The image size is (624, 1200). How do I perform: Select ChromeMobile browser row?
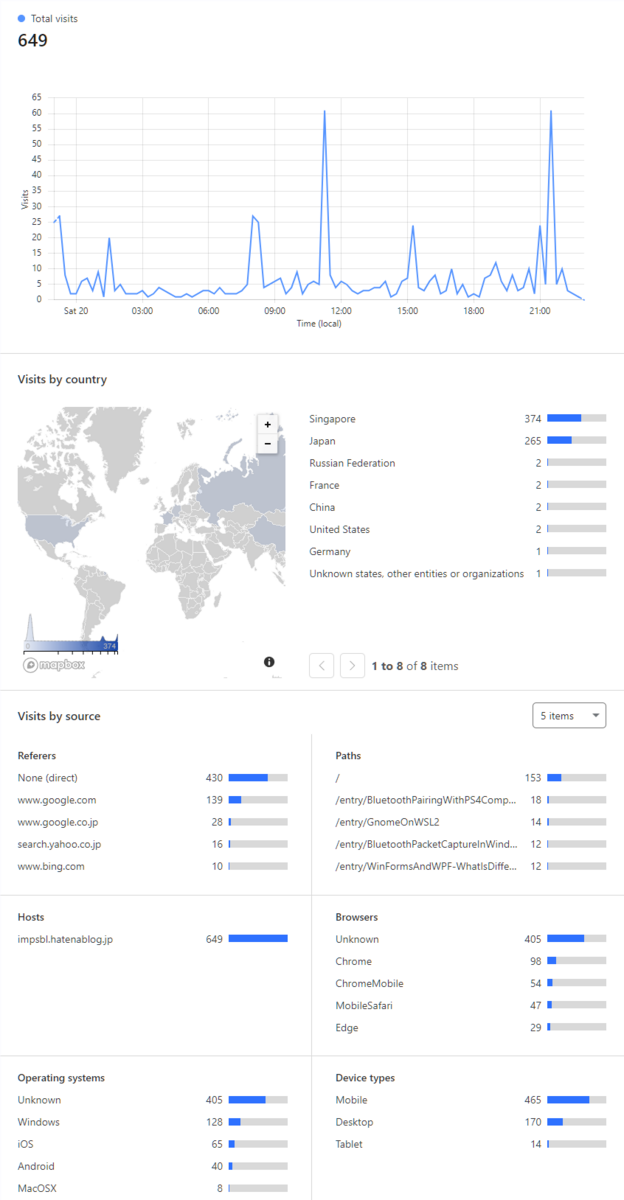[x=471, y=983]
